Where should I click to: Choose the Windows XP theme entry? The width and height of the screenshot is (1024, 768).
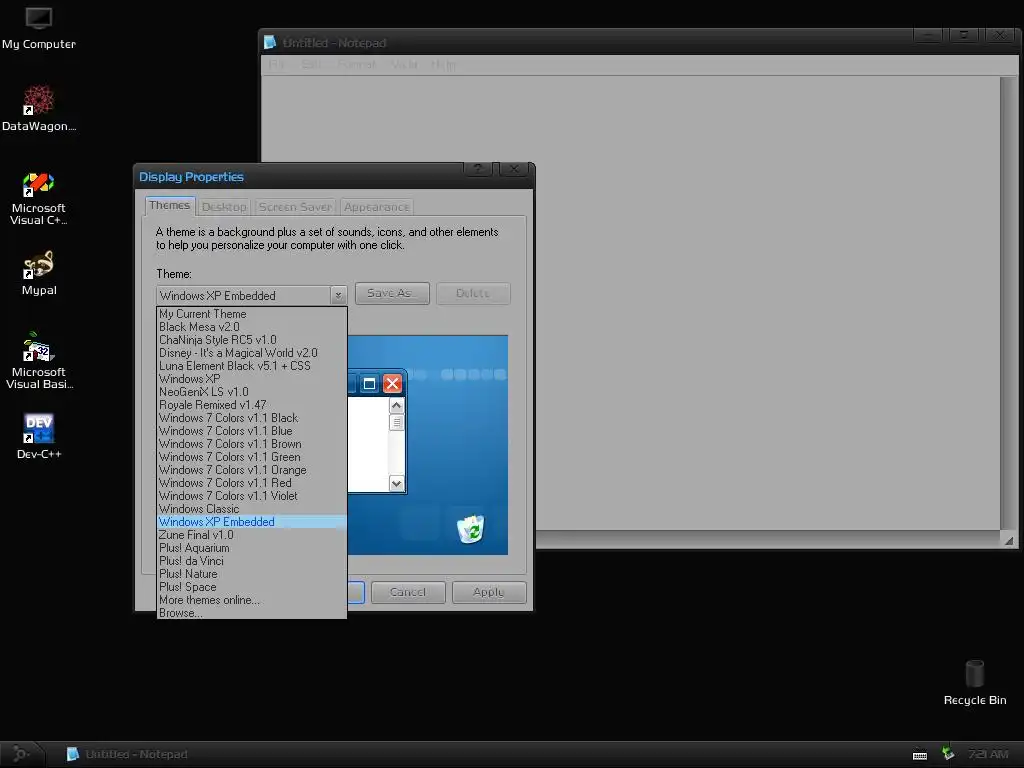pos(251,379)
